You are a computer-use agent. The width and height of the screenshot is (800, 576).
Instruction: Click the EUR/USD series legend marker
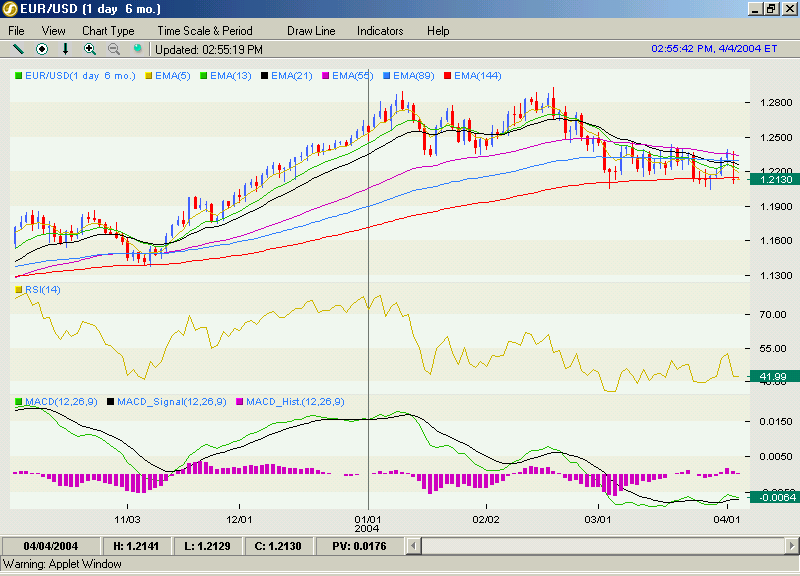point(19,76)
